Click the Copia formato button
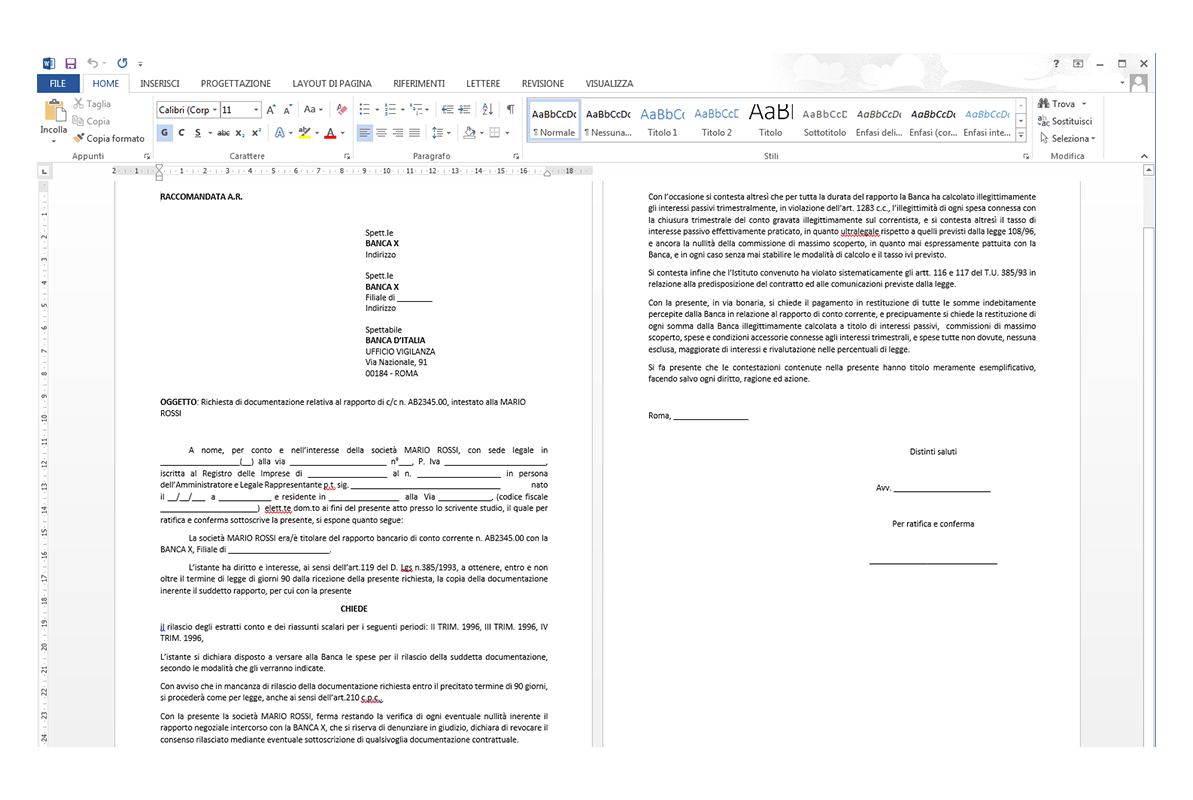 click(x=109, y=139)
